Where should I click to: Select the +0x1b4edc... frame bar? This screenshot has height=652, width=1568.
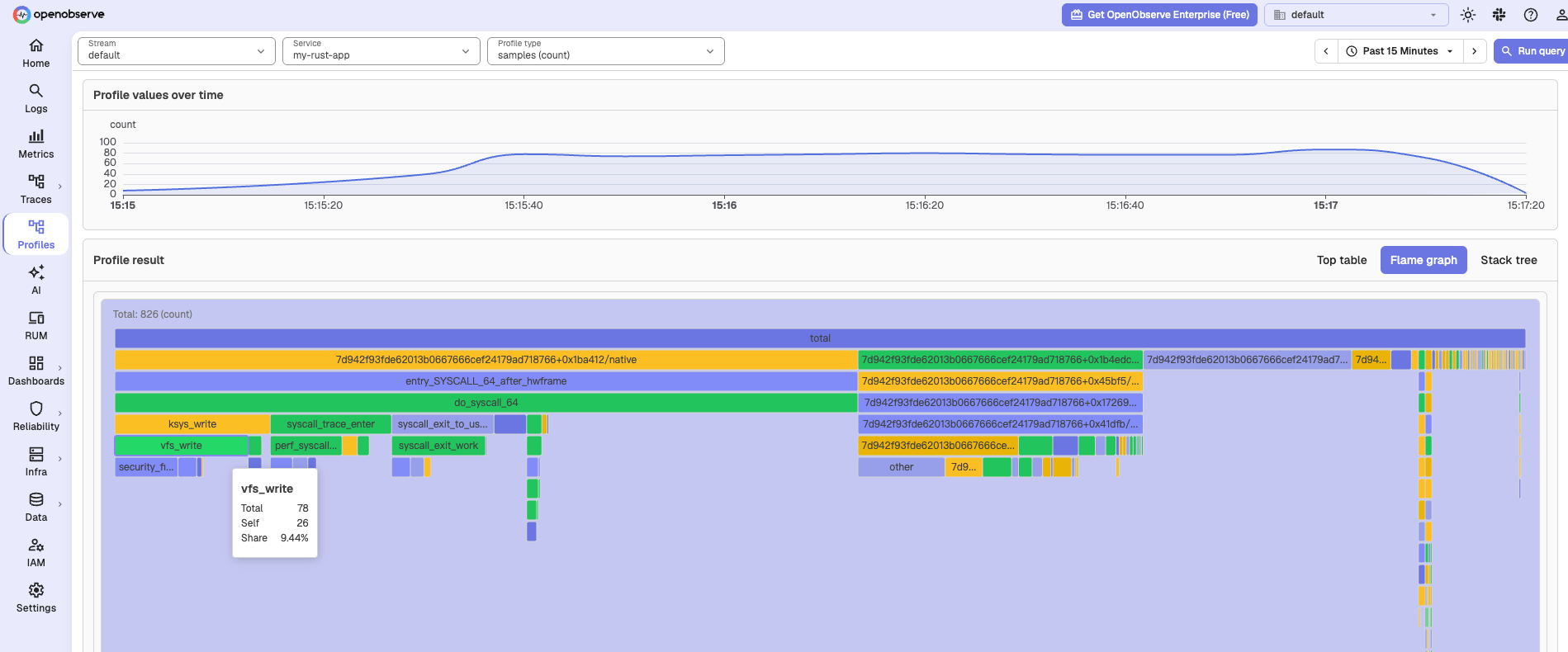(1000, 360)
